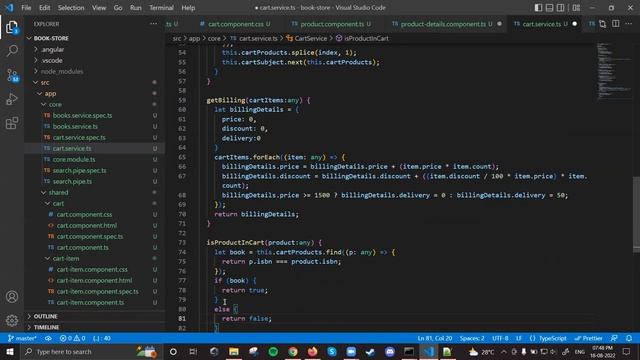Split the editor to the right
Screen dimensions: 640x360
point(616,24)
